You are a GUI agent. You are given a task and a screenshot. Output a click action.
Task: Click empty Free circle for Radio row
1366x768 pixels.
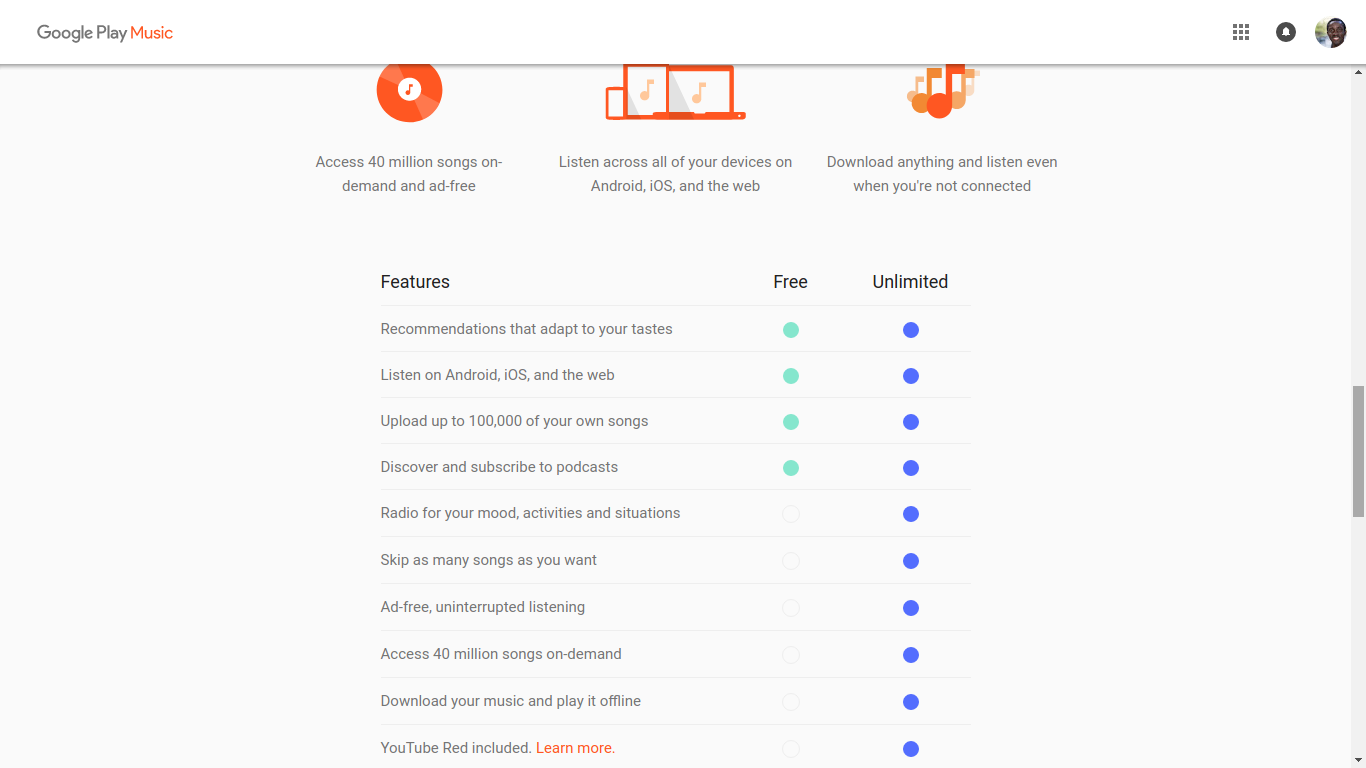[791, 514]
